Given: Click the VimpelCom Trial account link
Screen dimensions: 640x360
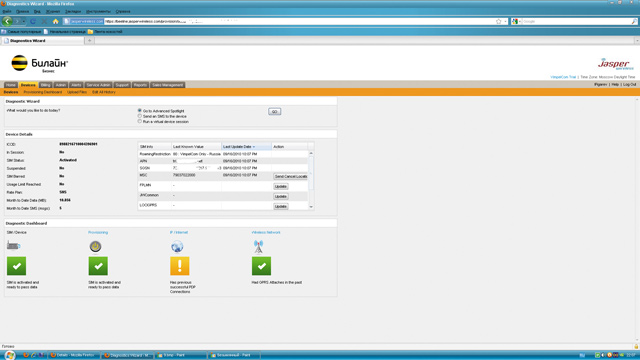Looking at the screenshot, I should (563, 77).
